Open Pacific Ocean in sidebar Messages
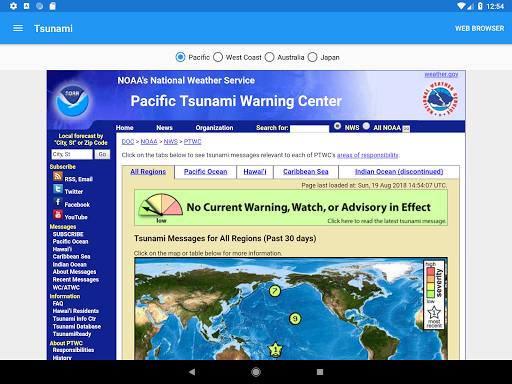The width and height of the screenshot is (512, 384). pos(70,242)
